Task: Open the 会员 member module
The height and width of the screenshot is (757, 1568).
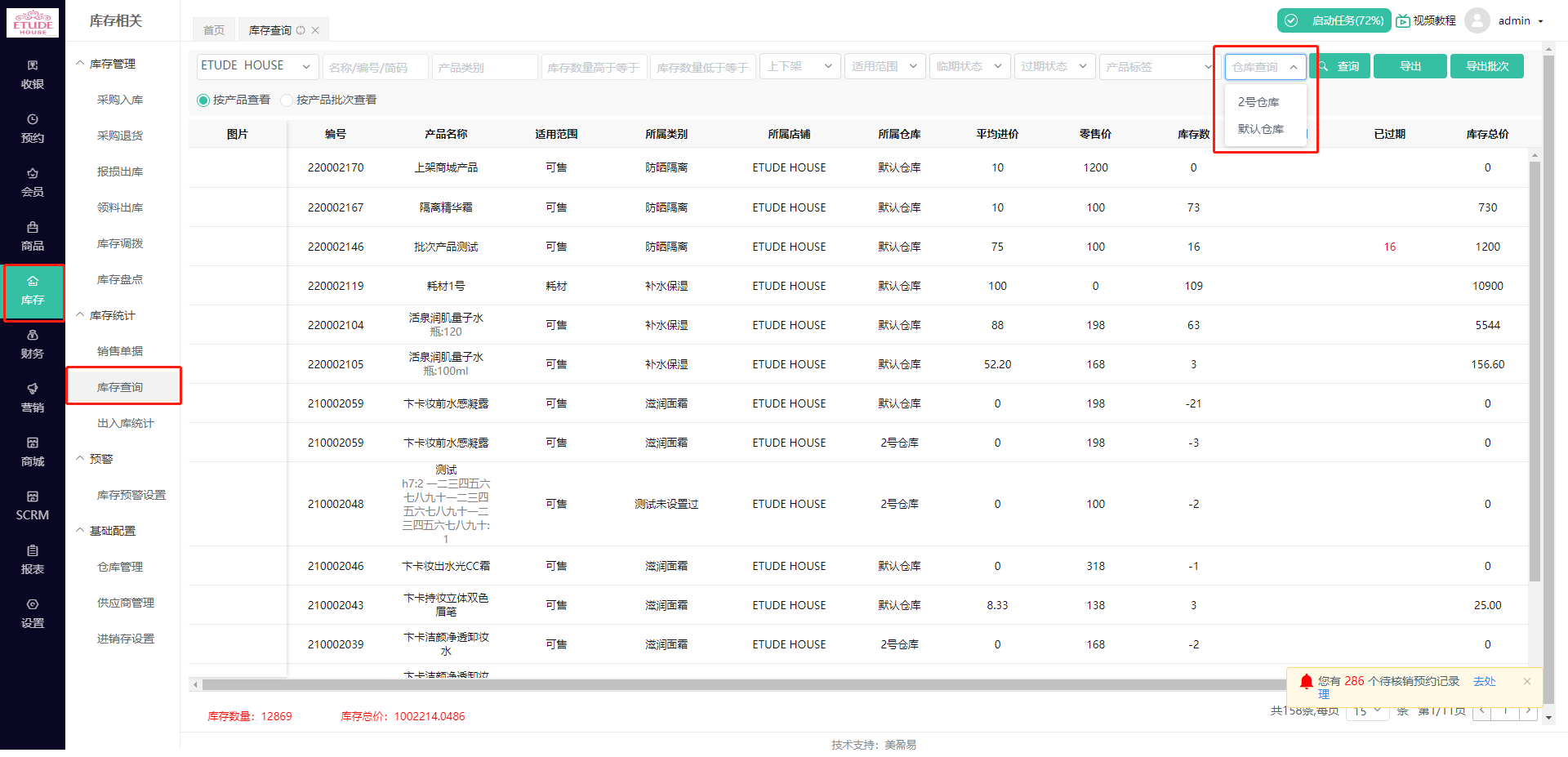Action: pos(33,182)
